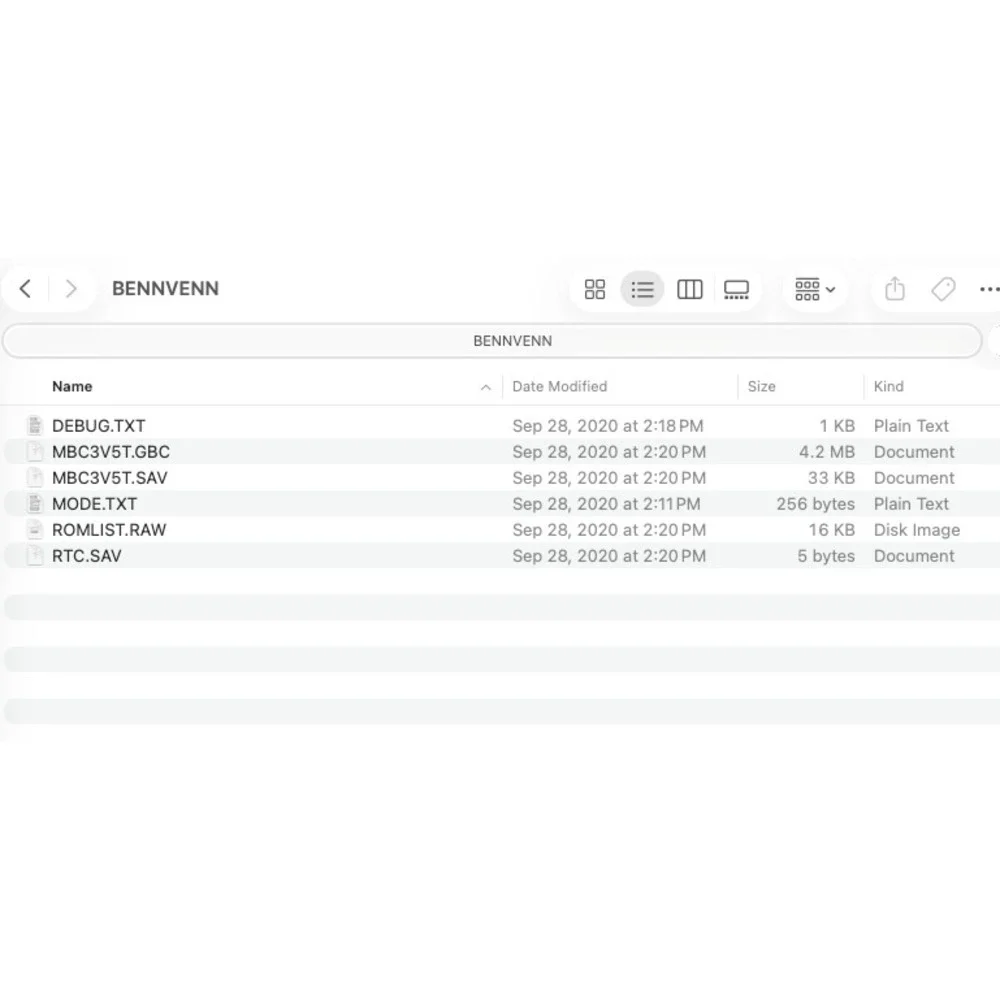Select the MODE.TXT file name

[94, 504]
